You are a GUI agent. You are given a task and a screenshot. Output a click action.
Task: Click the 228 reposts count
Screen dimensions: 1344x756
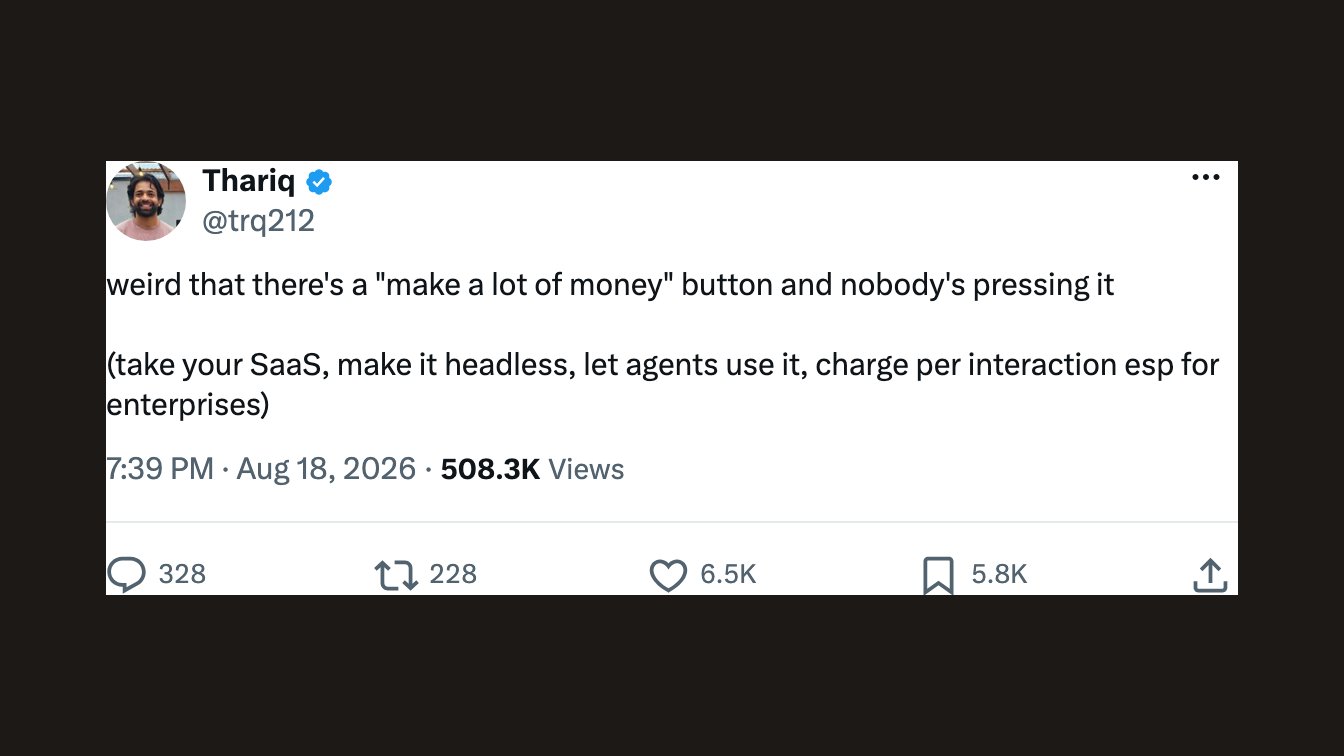click(453, 574)
